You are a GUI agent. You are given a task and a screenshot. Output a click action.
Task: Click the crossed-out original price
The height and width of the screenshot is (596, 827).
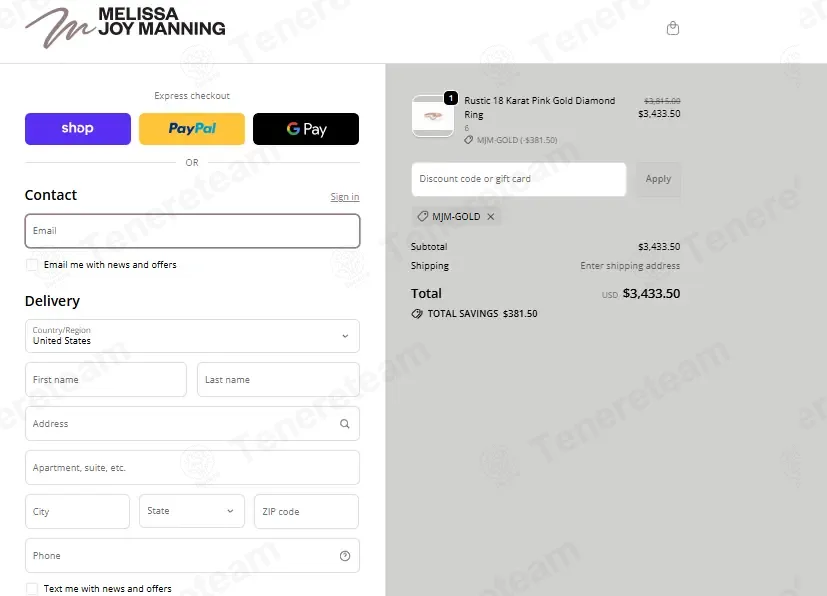point(662,101)
